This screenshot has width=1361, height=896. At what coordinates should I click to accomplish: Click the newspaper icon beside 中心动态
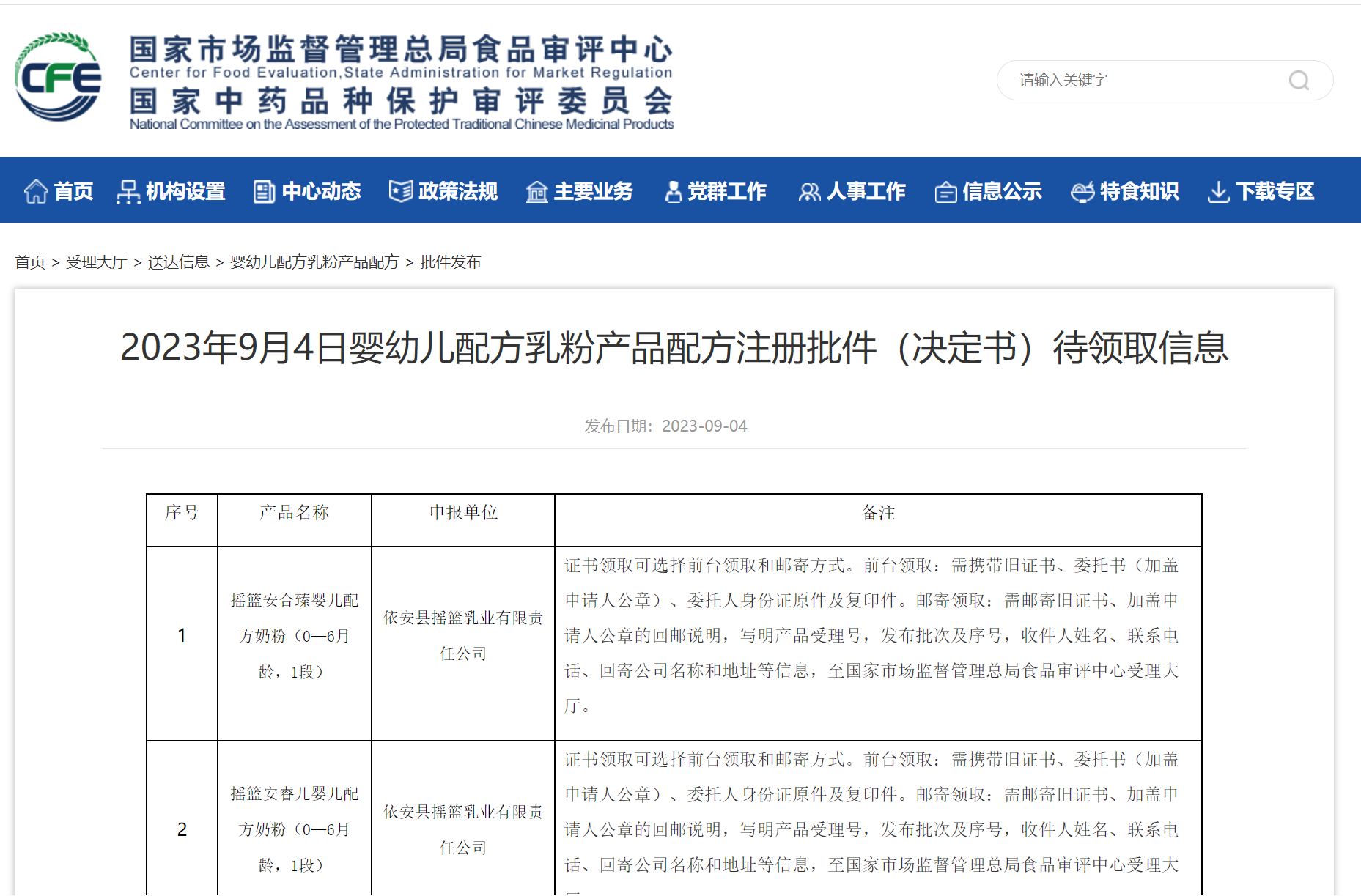pos(264,192)
